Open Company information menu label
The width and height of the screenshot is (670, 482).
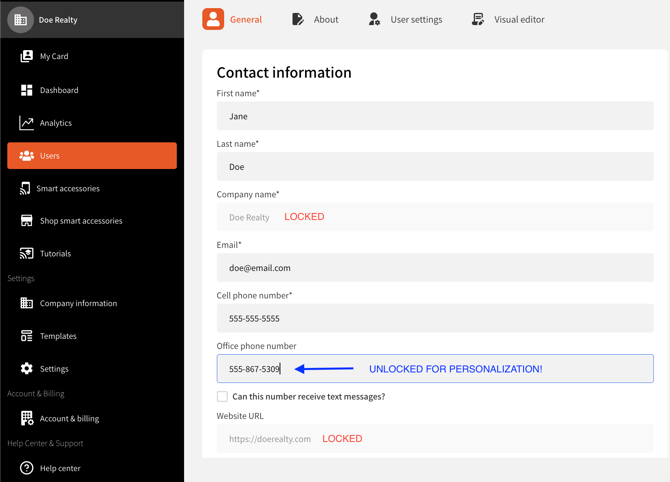(x=78, y=303)
